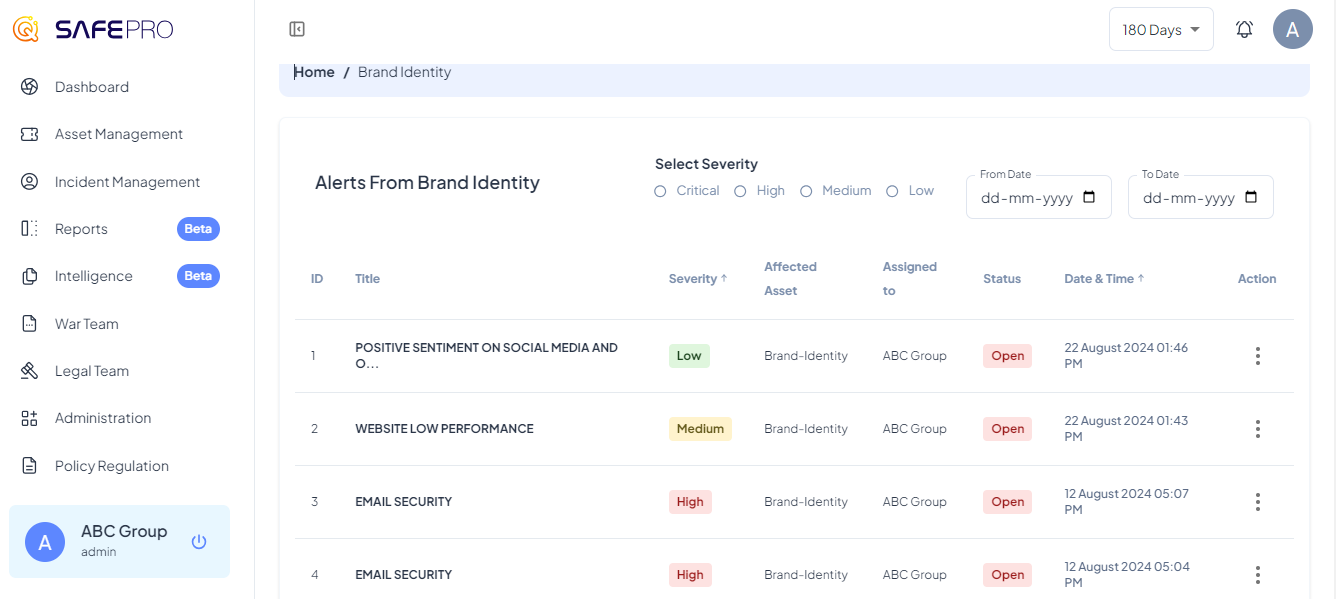Screen dimensions: 1336x599
Task: Click the Home breadcrumb link
Action: pos(314,72)
